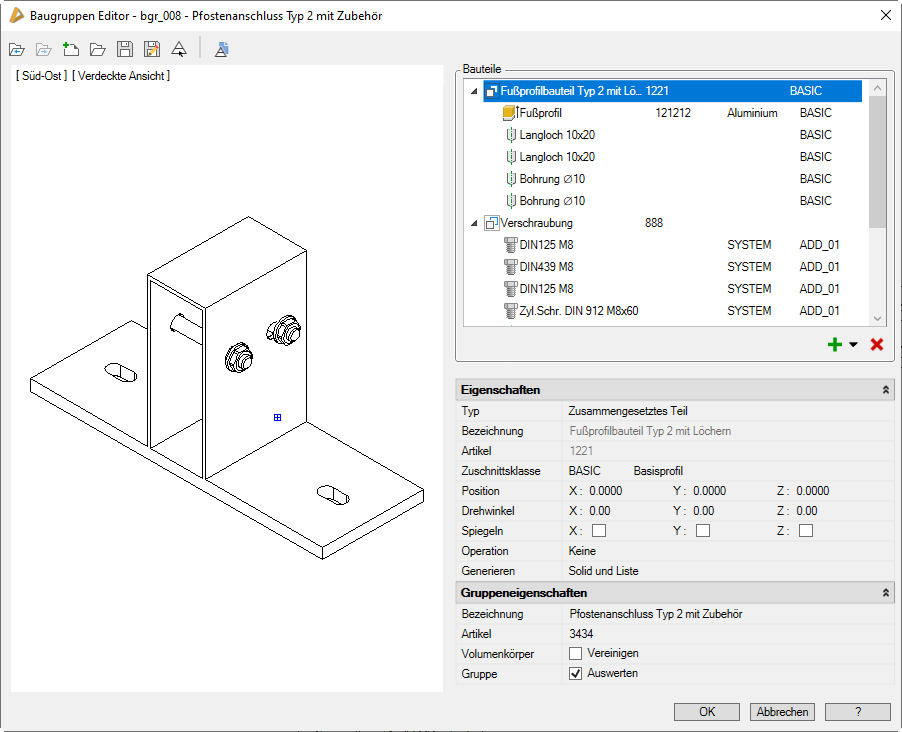Click the triangle-with-cursor pick tool icon
The height and width of the screenshot is (732, 902).
(x=179, y=49)
